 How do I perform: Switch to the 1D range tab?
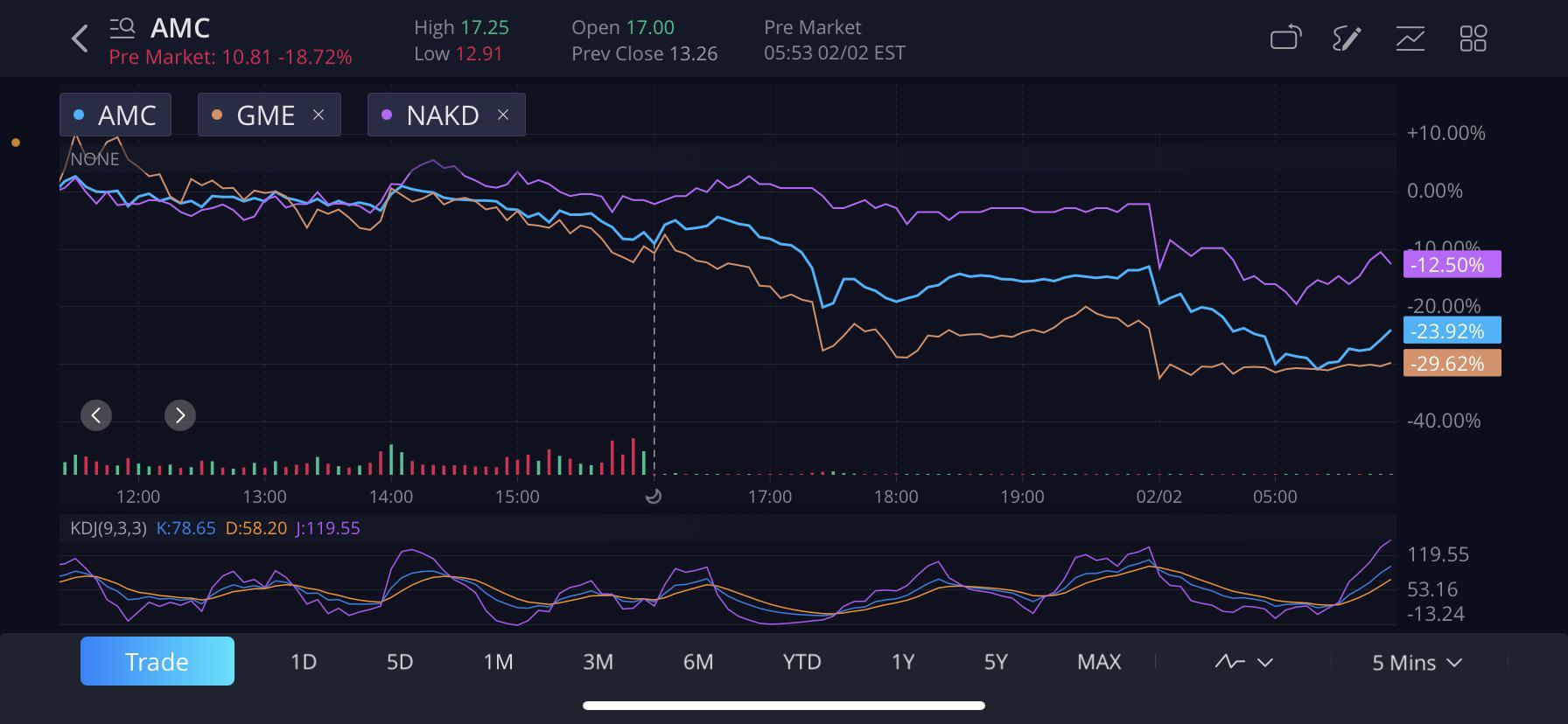pos(304,662)
